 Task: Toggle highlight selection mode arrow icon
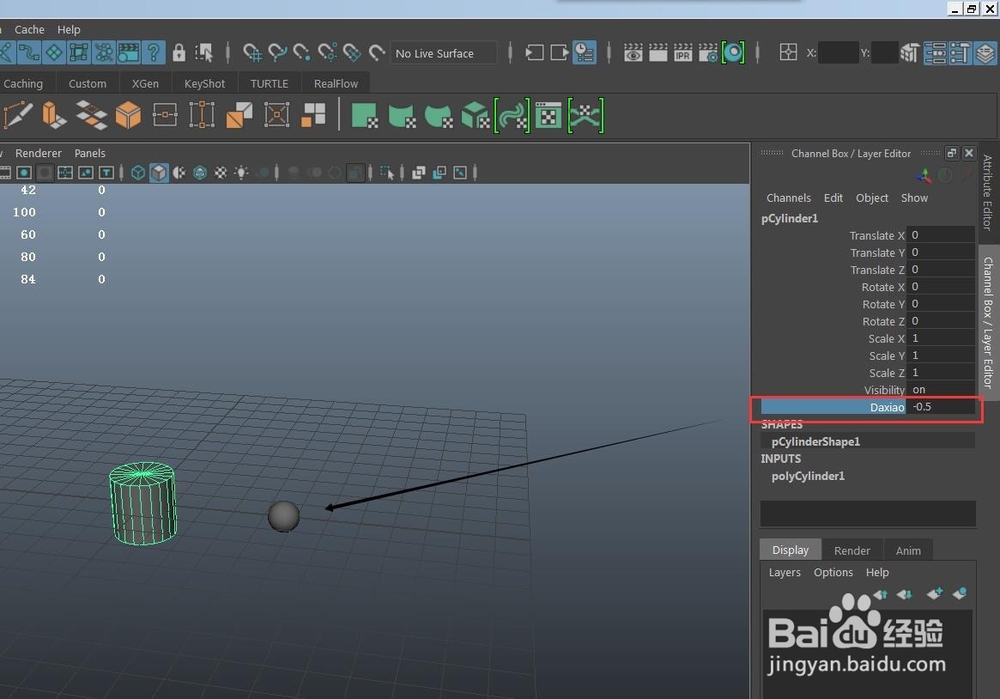tap(204, 53)
